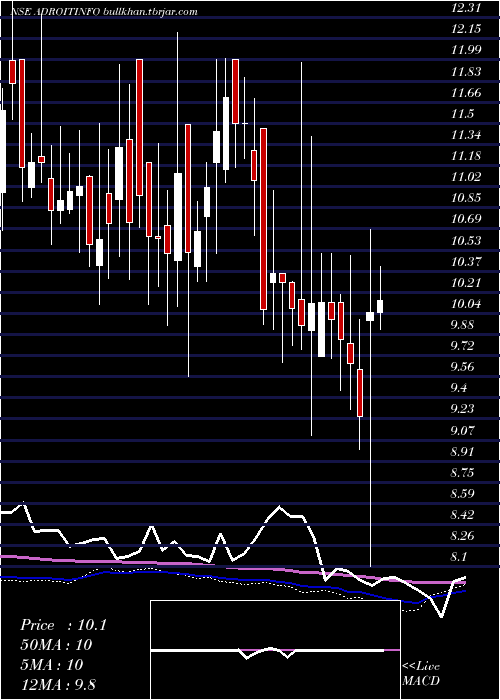The image size is (500, 700).
Task: Click the 11.02 price axis label
Action: click(466, 177)
